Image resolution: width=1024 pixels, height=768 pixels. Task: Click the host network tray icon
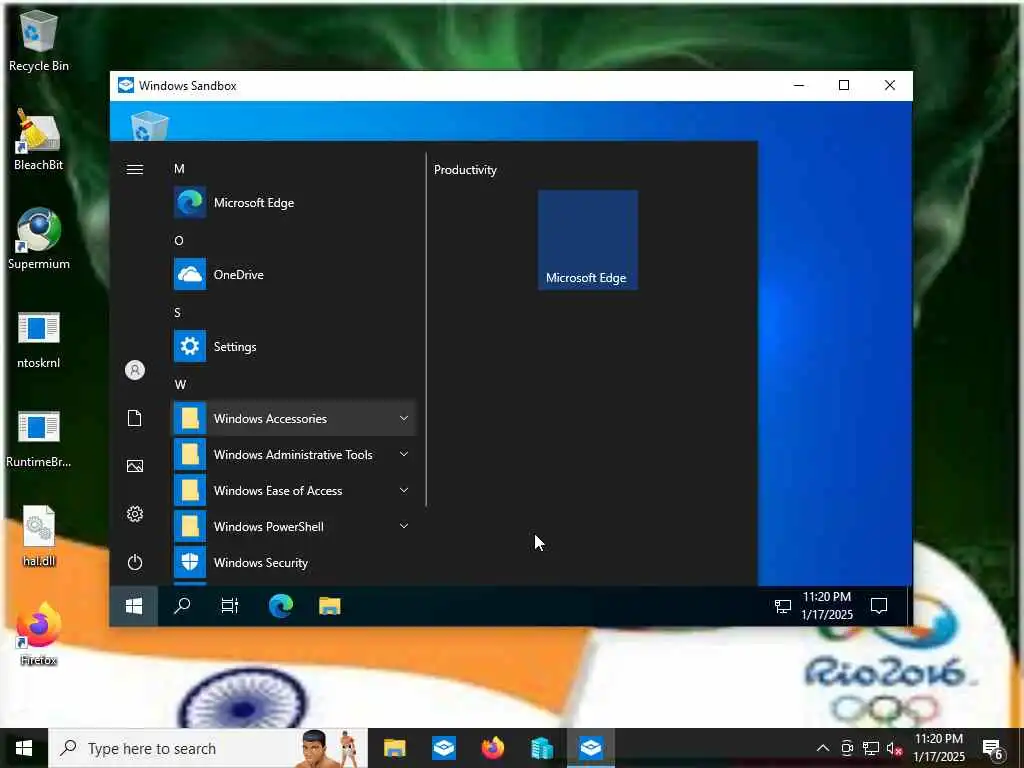[x=871, y=748]
